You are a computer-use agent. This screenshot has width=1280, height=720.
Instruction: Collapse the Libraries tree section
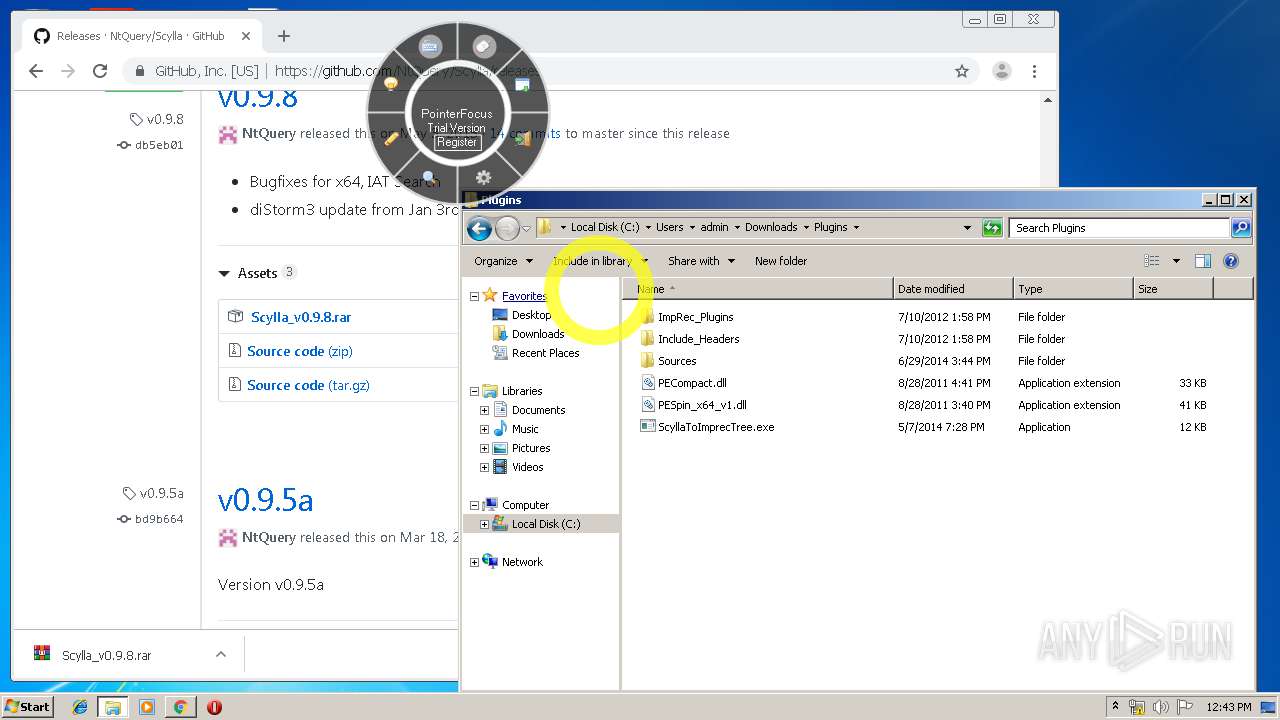[x=474, y=391]
